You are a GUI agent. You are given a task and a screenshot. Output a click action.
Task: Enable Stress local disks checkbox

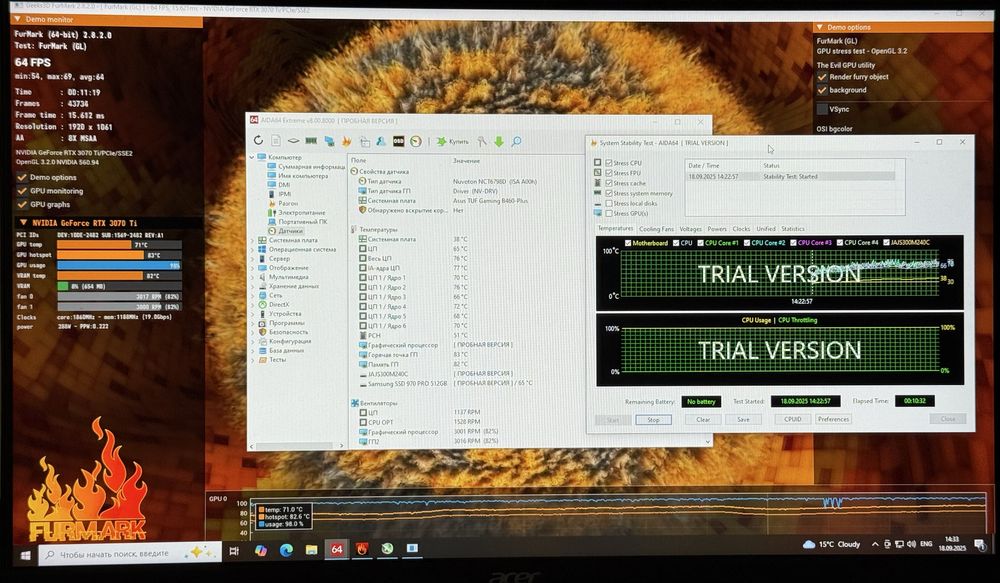[x=609, y=203]
